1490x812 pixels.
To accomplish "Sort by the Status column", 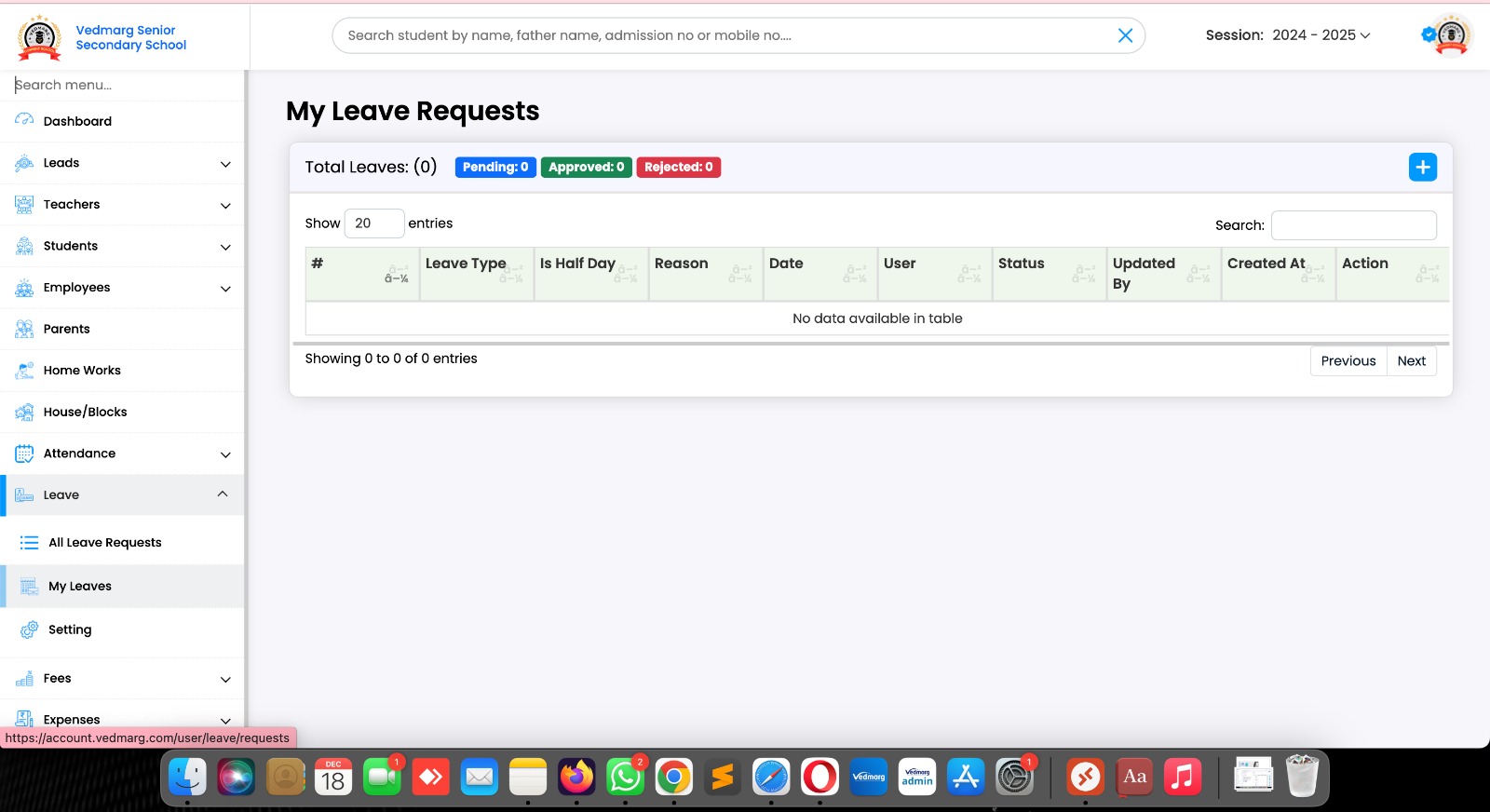I will (x=1050, y=274).
